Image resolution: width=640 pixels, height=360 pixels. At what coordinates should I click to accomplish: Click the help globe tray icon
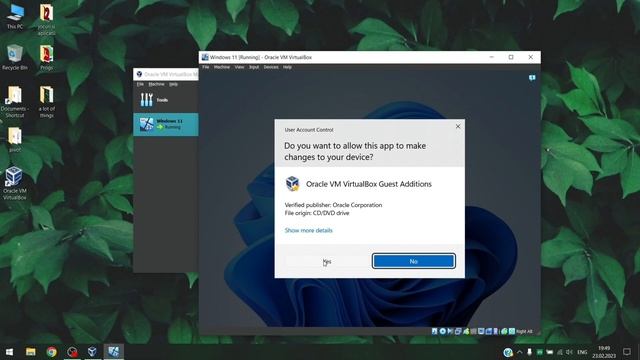508,352
